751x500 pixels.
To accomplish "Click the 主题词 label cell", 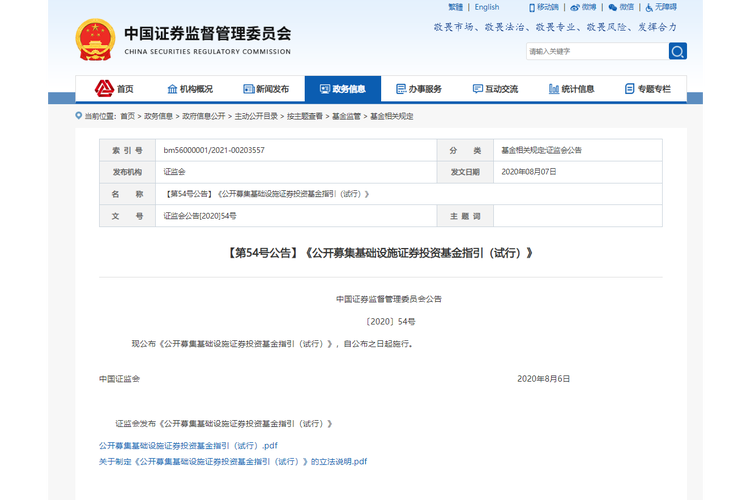I will [465, 216].
